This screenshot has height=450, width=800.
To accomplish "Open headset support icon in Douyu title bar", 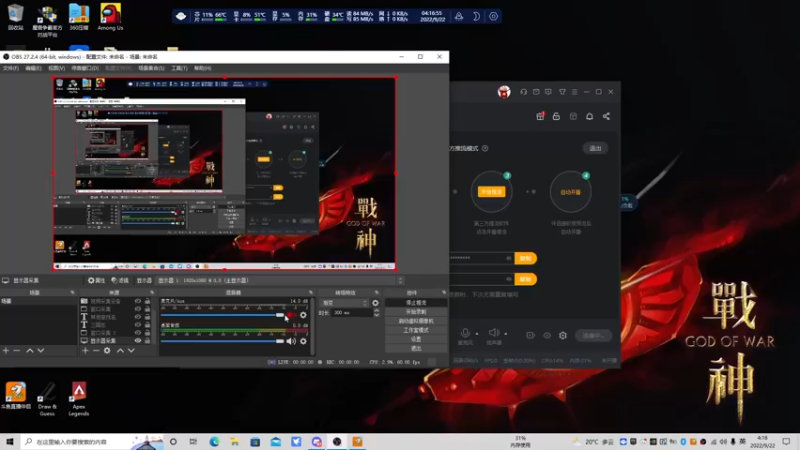I will tap(523, 92).
